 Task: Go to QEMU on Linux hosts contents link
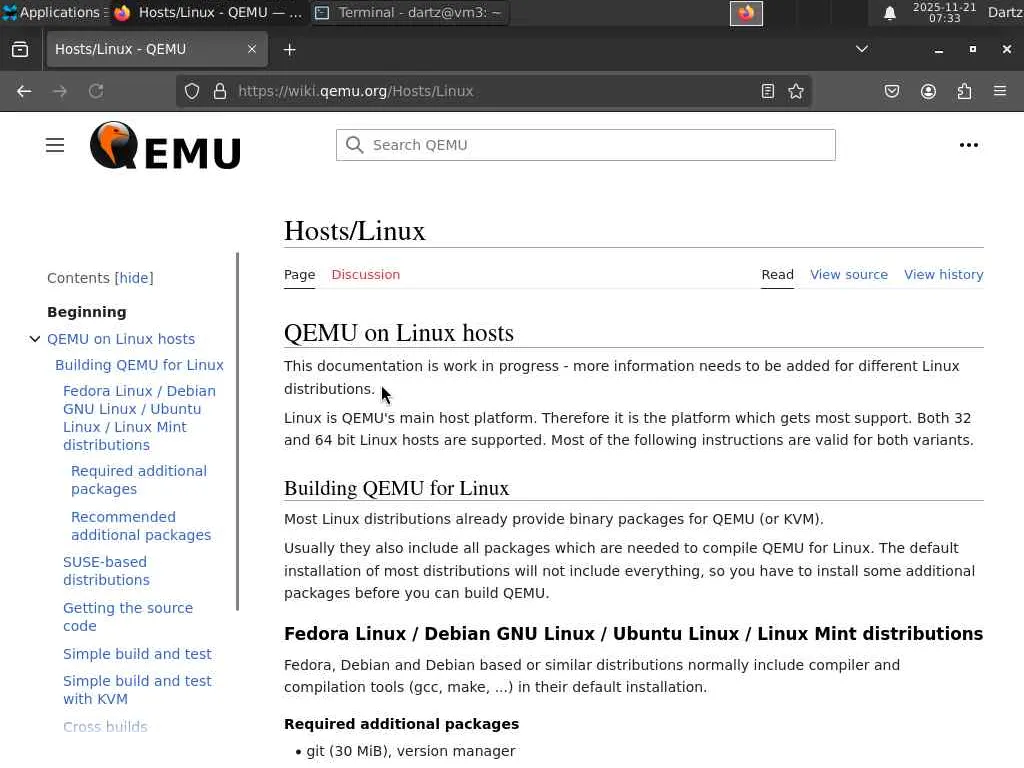pyautogui.click(x=121, y=339)
